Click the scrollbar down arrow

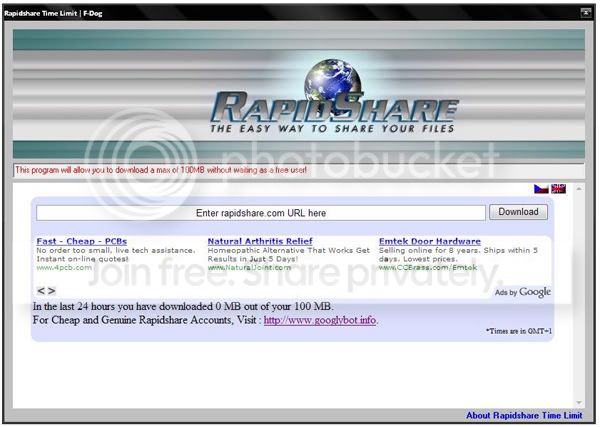[579, 403]
